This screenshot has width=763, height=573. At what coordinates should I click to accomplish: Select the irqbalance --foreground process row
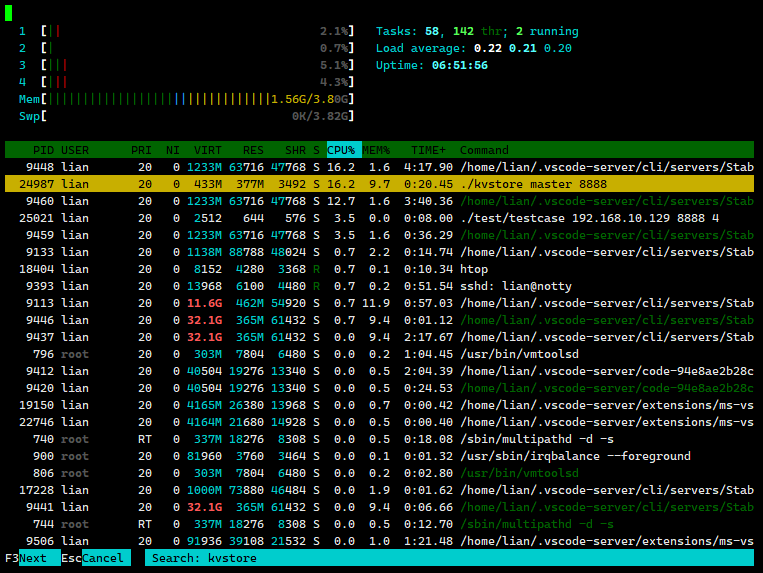pos(380,456)
